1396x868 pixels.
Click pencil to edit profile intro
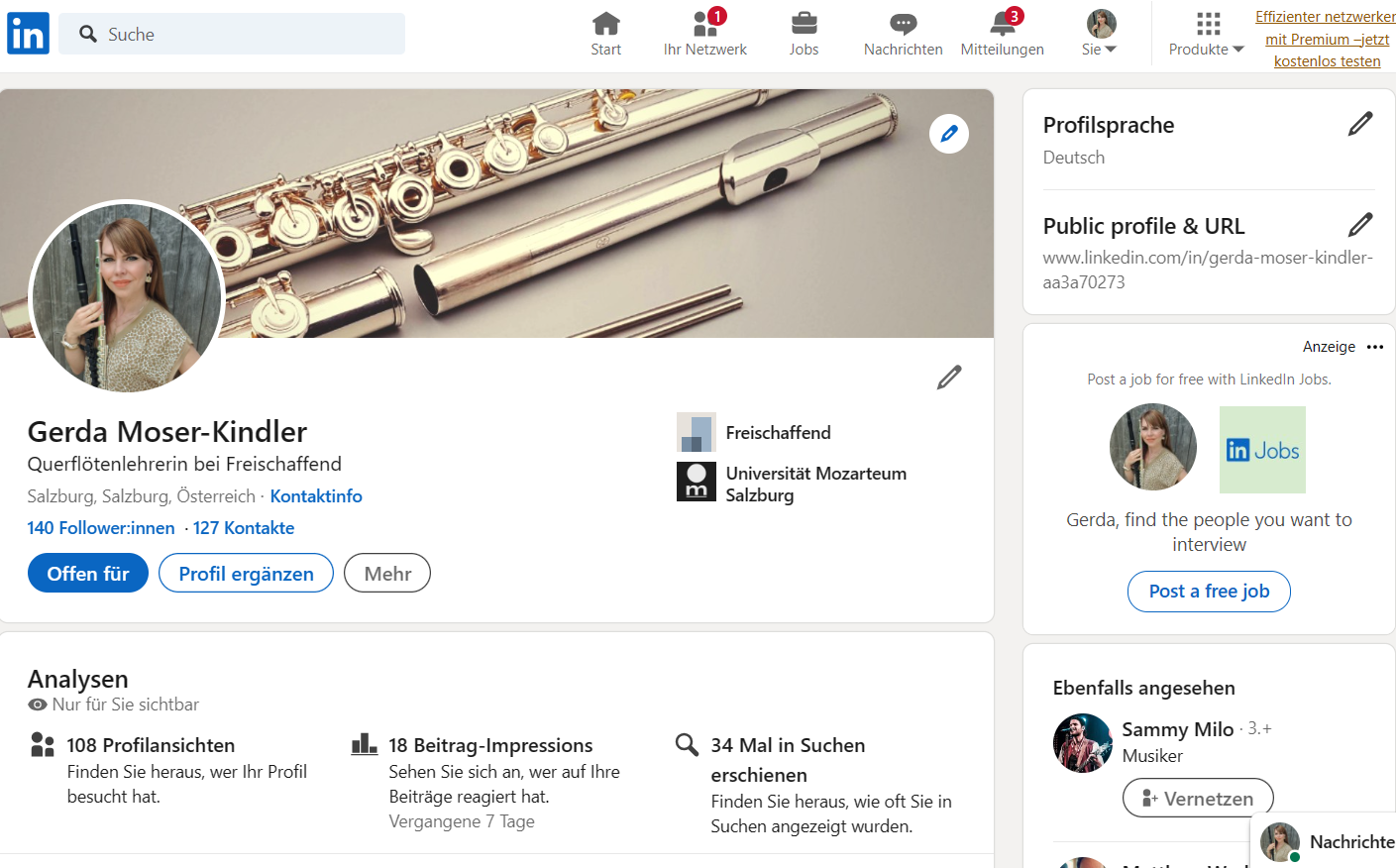click(948, 378)
